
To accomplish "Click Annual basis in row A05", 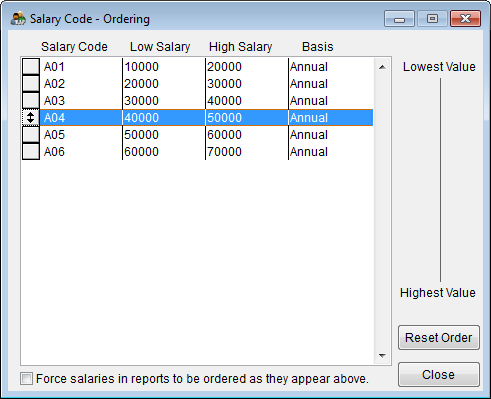I will [x=331, y=135].
